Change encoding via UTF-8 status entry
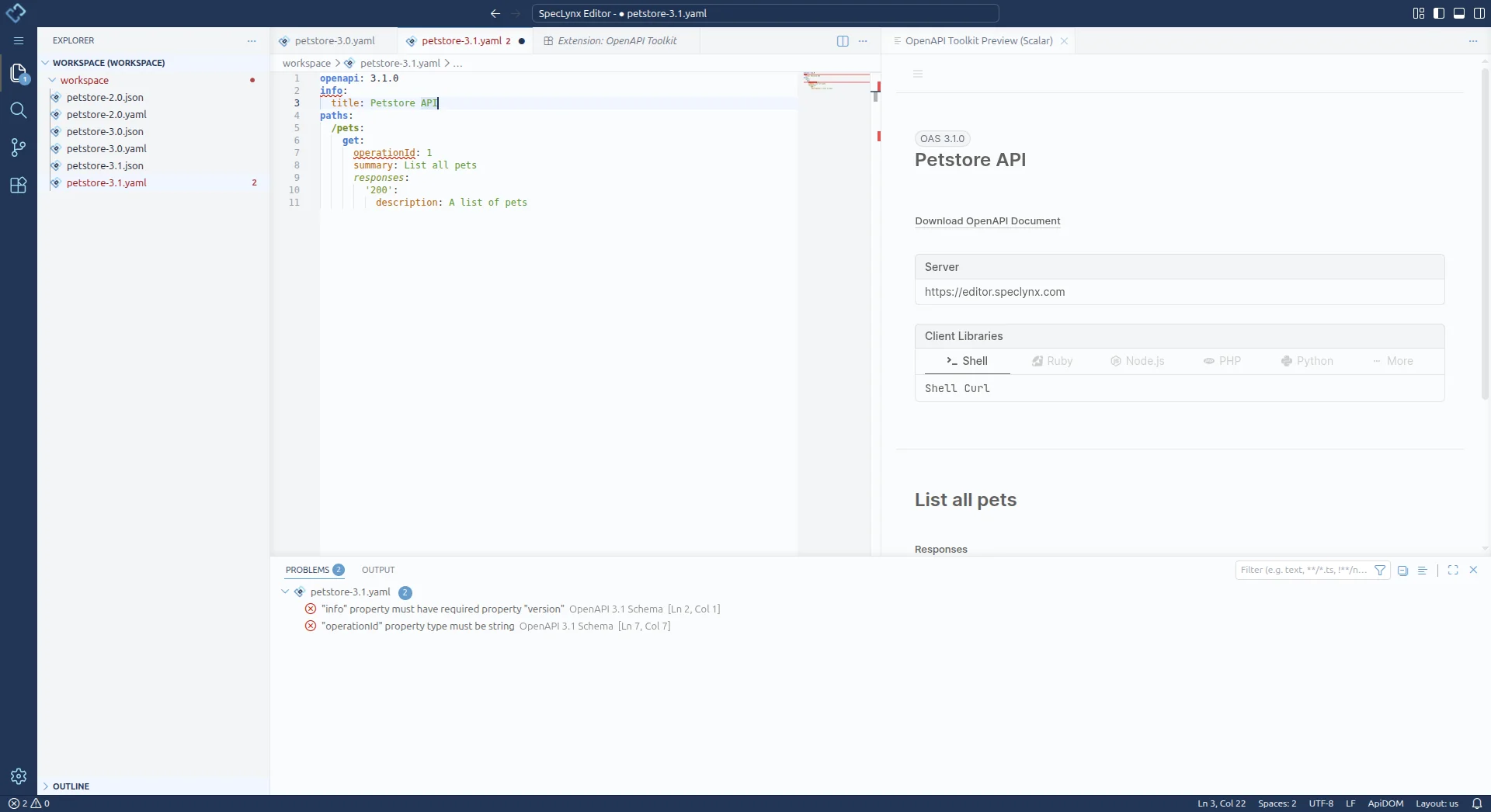This screenshot has width=1491, height=812. click(1321, 803)
